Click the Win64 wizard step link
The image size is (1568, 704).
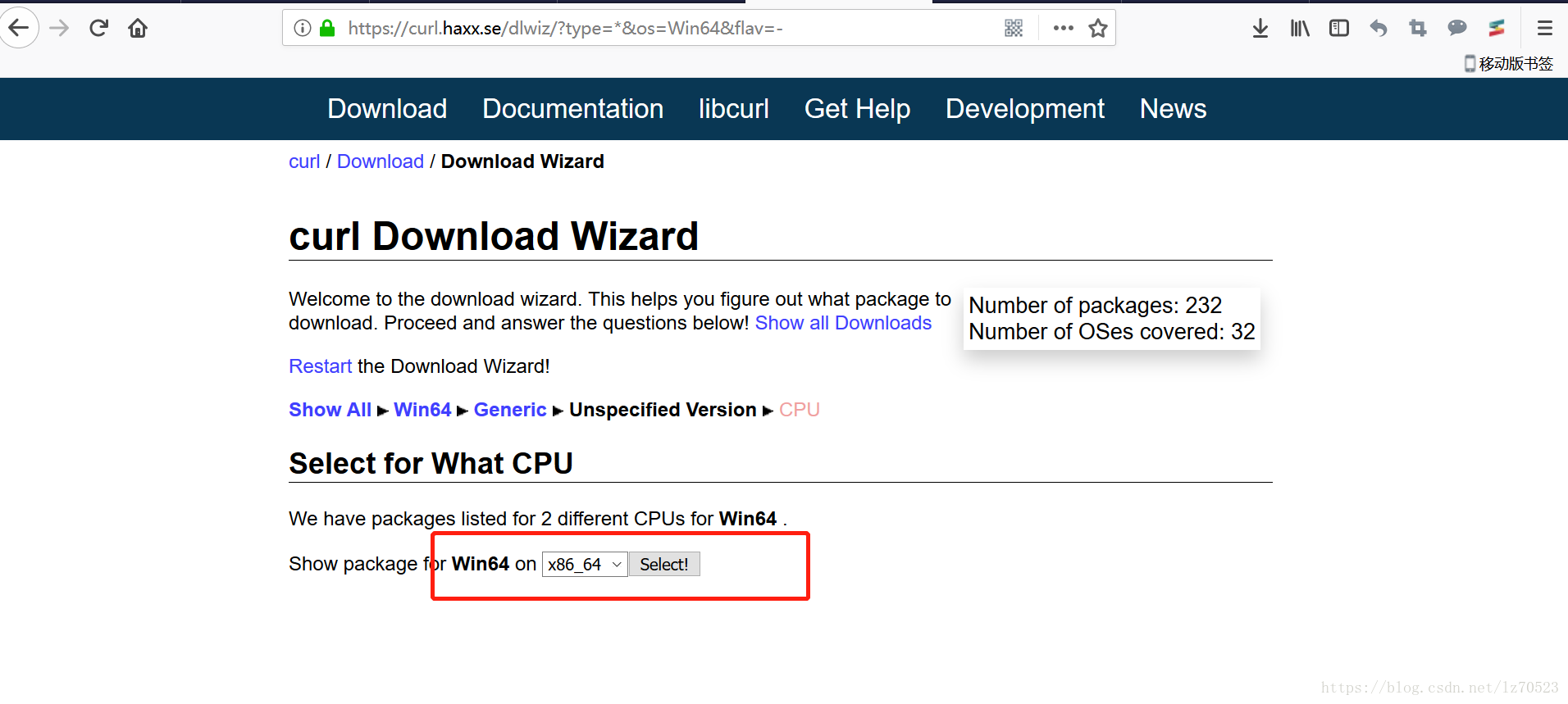422,410
